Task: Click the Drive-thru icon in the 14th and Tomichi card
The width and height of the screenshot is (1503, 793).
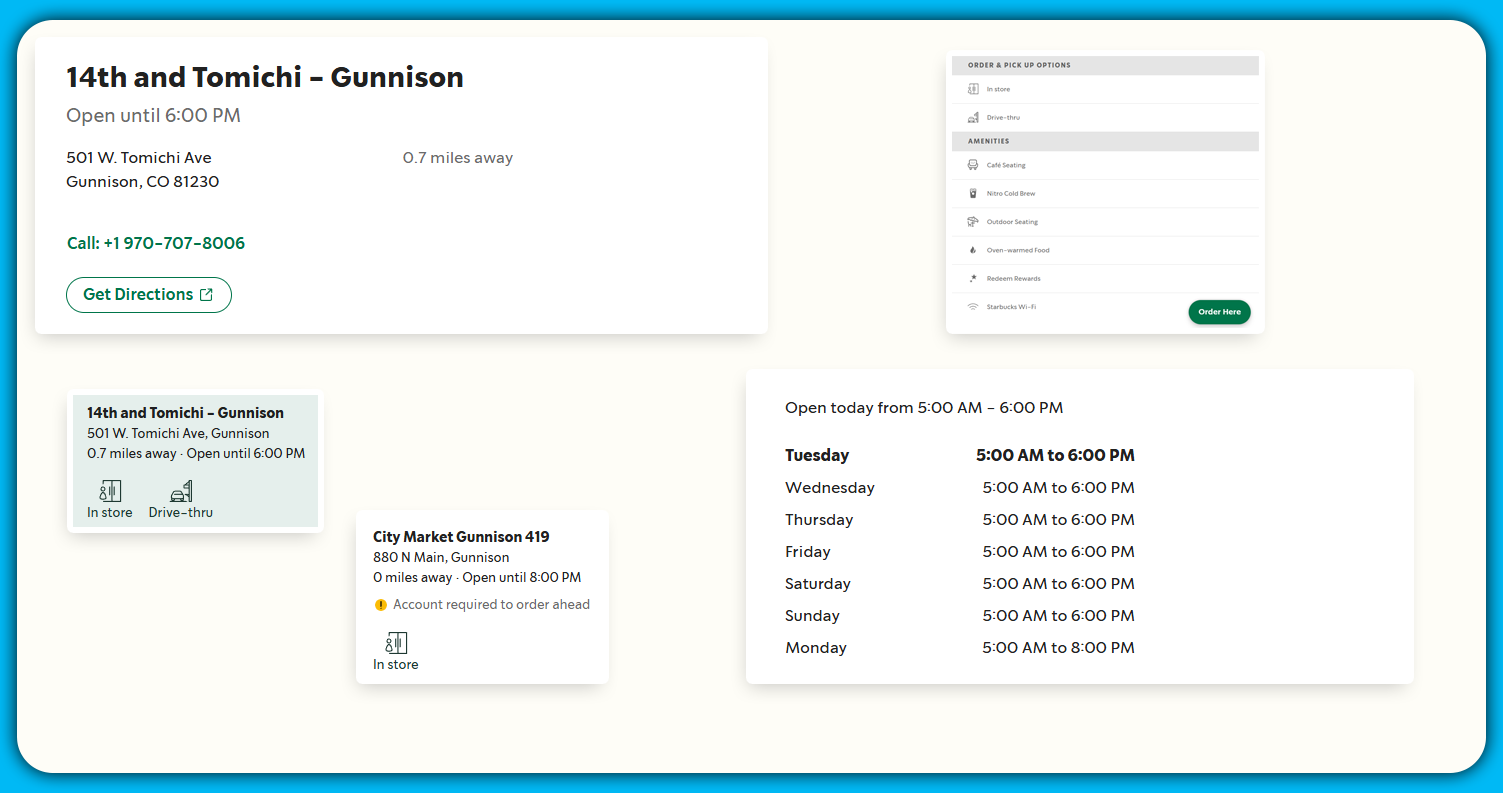Action: point(181,491)
